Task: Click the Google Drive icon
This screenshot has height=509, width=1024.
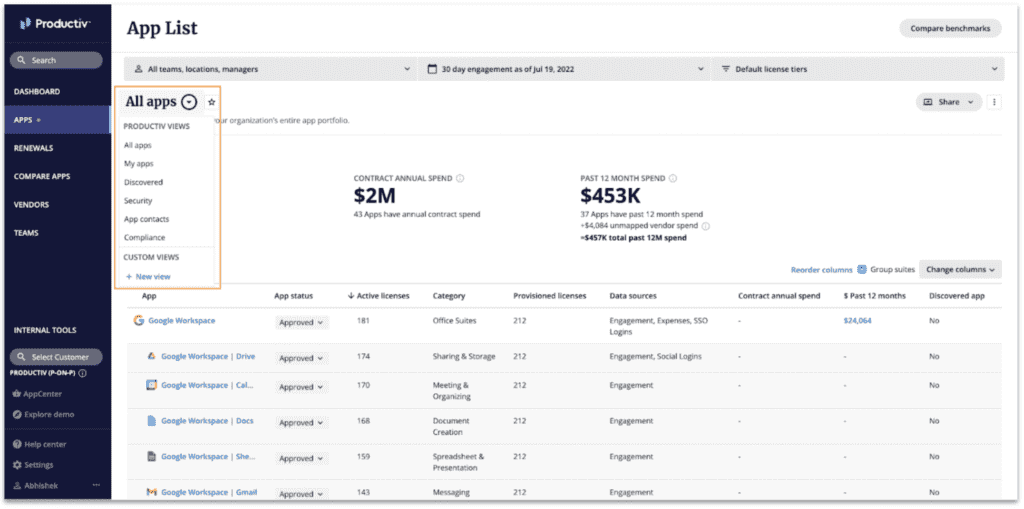Action: point(151,357)
